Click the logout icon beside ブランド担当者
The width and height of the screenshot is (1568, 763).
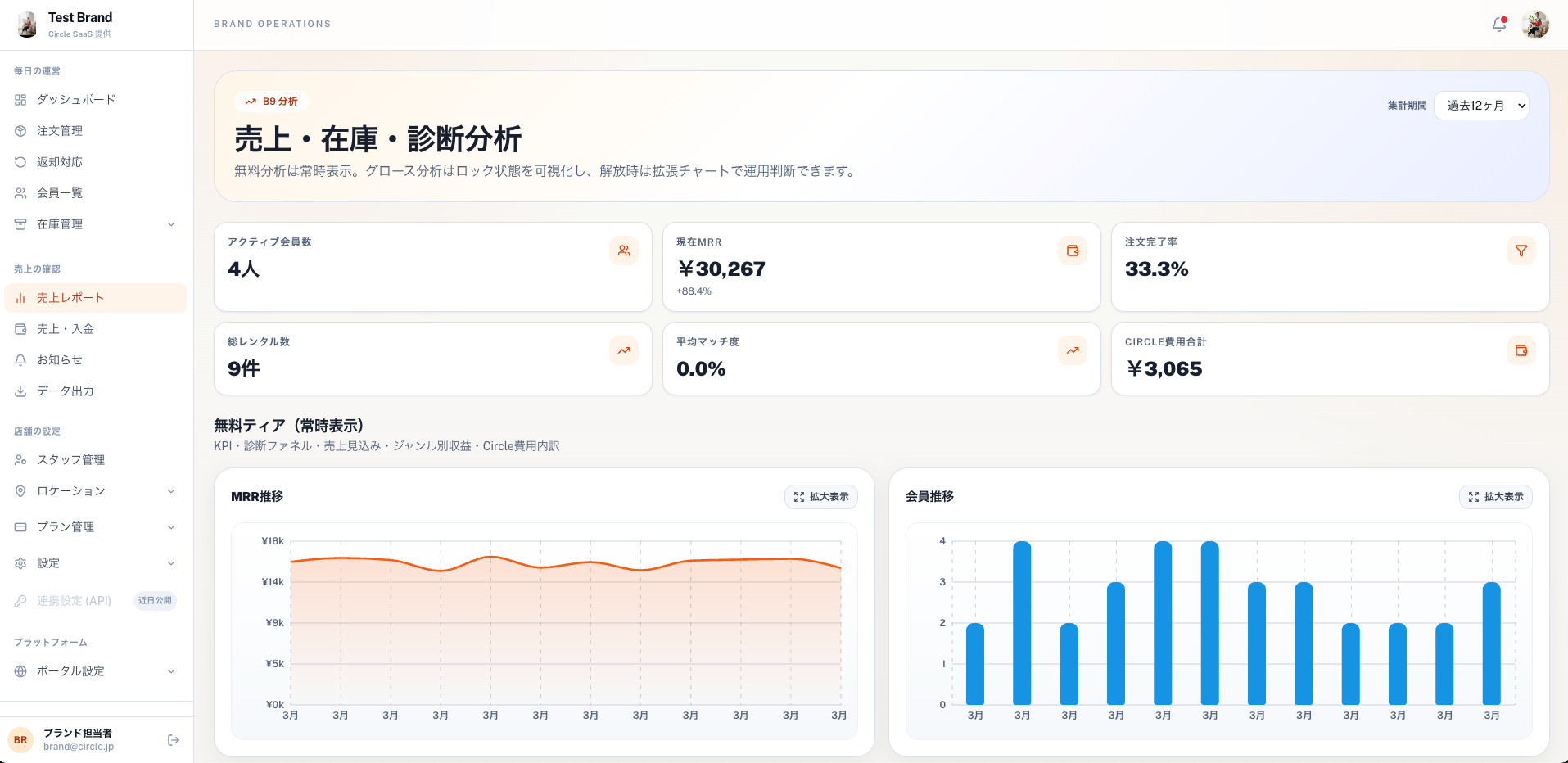(174, 740)
